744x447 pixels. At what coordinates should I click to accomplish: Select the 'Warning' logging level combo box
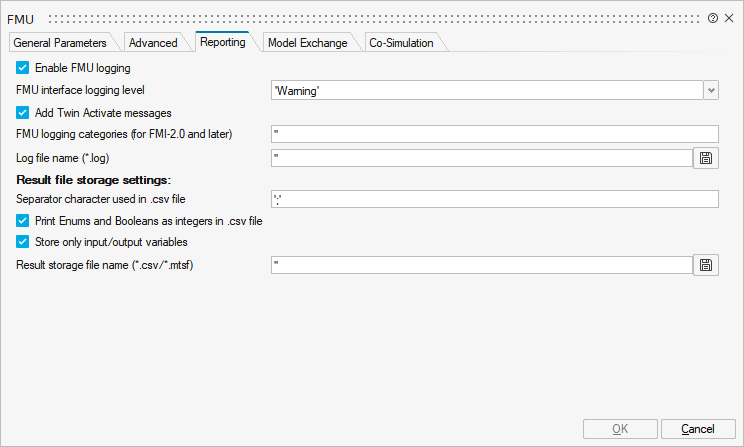pos(486,90)
